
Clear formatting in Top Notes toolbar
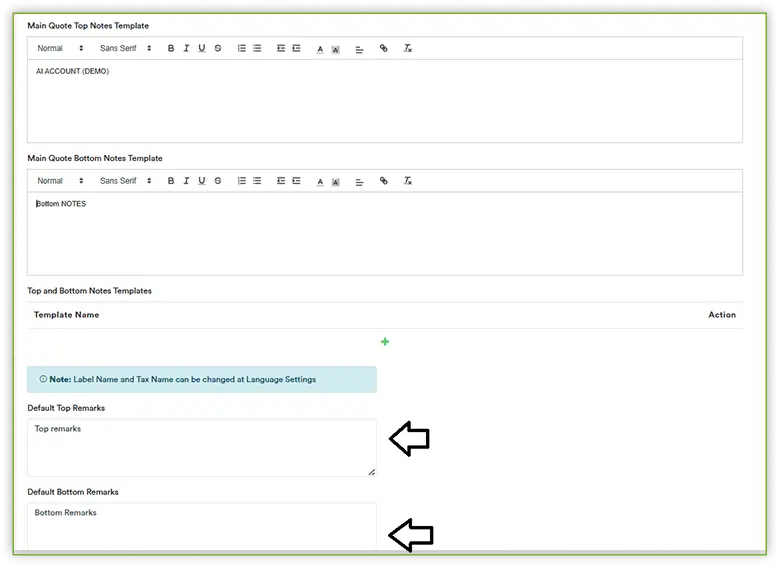click(x=407, y=48)
